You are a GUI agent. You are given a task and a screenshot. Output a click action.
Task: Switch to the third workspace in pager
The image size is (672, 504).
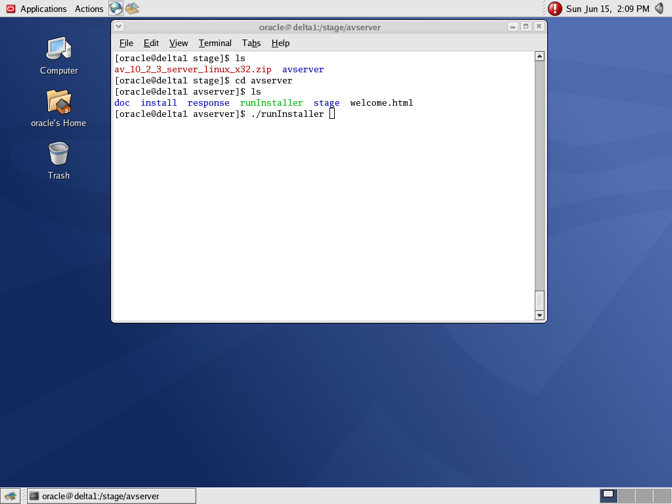click(x=644, y=496)
